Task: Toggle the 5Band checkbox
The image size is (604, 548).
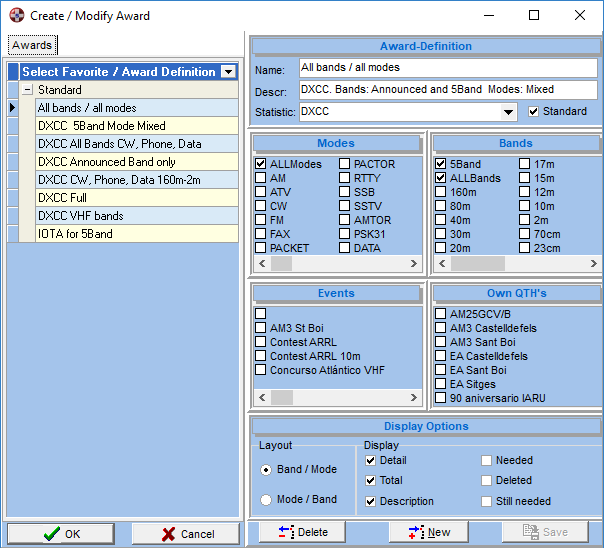Action: 441,164
